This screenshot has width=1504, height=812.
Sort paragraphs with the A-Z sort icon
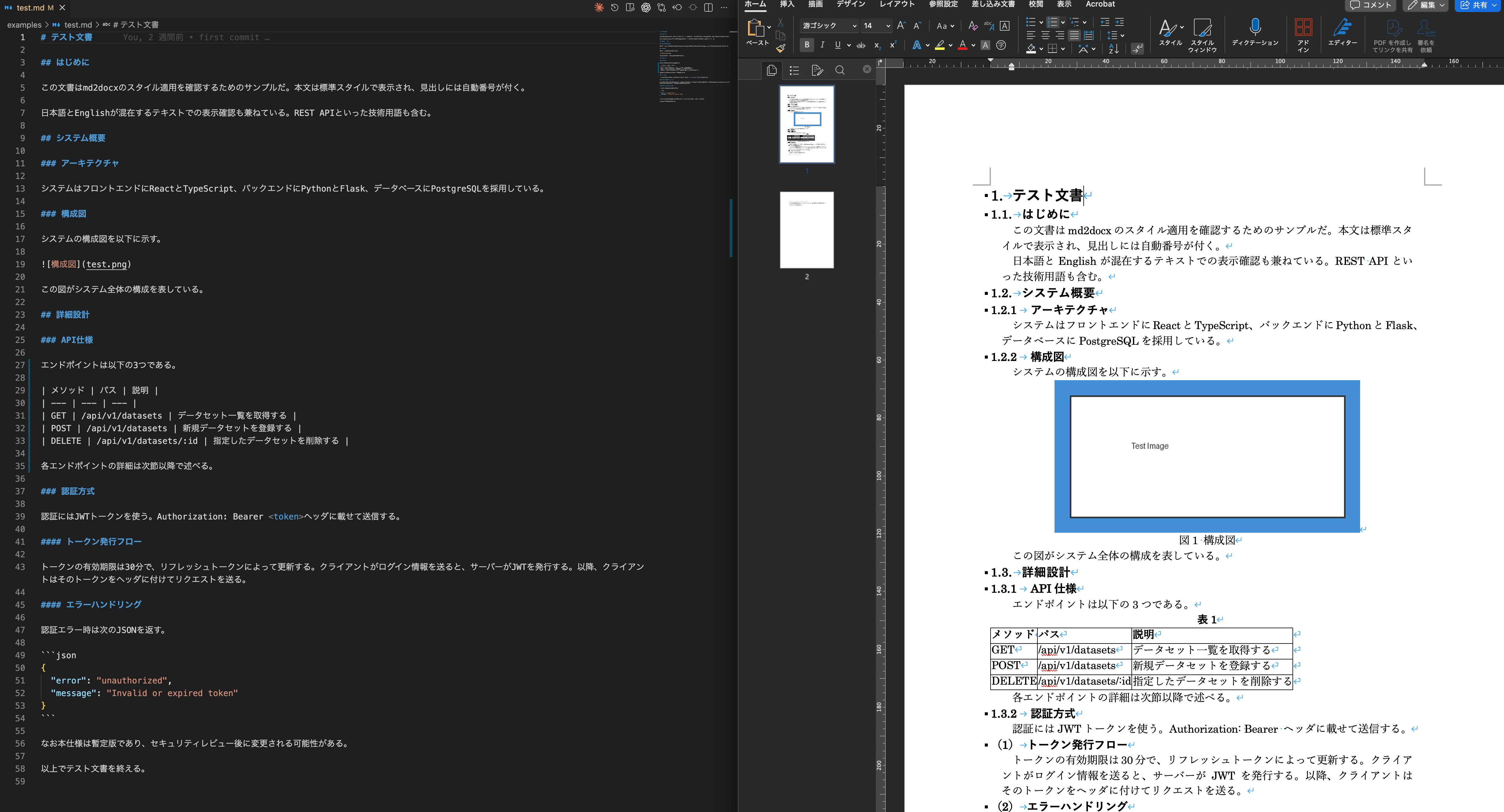[1113, 48]
